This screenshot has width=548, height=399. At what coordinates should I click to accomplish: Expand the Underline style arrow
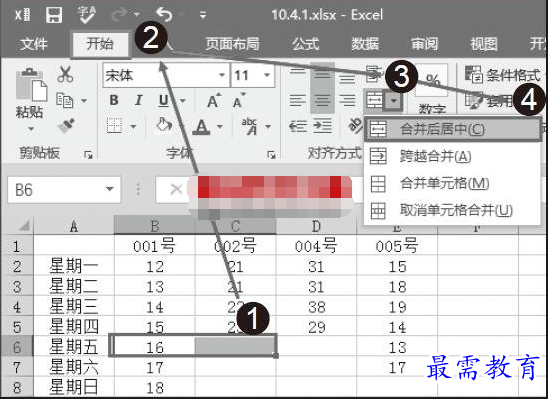click(182, 101)
